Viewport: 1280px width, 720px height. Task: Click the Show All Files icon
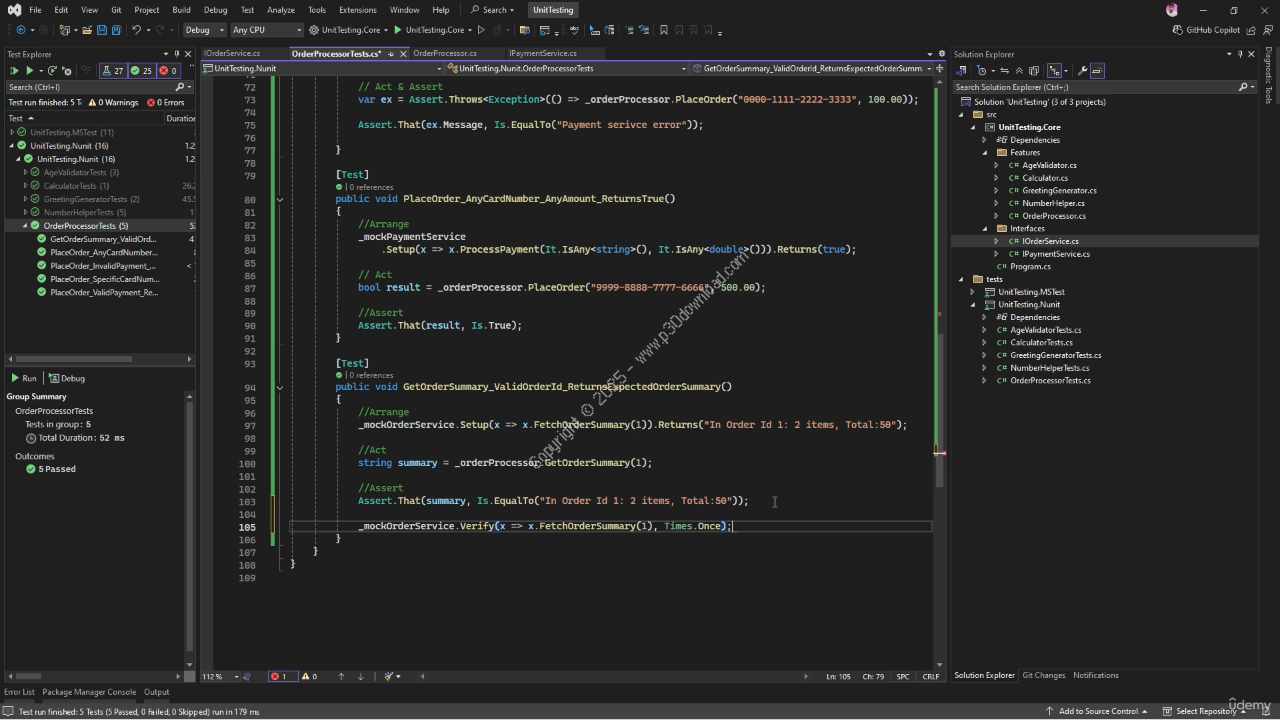[x=1034, y=71]
